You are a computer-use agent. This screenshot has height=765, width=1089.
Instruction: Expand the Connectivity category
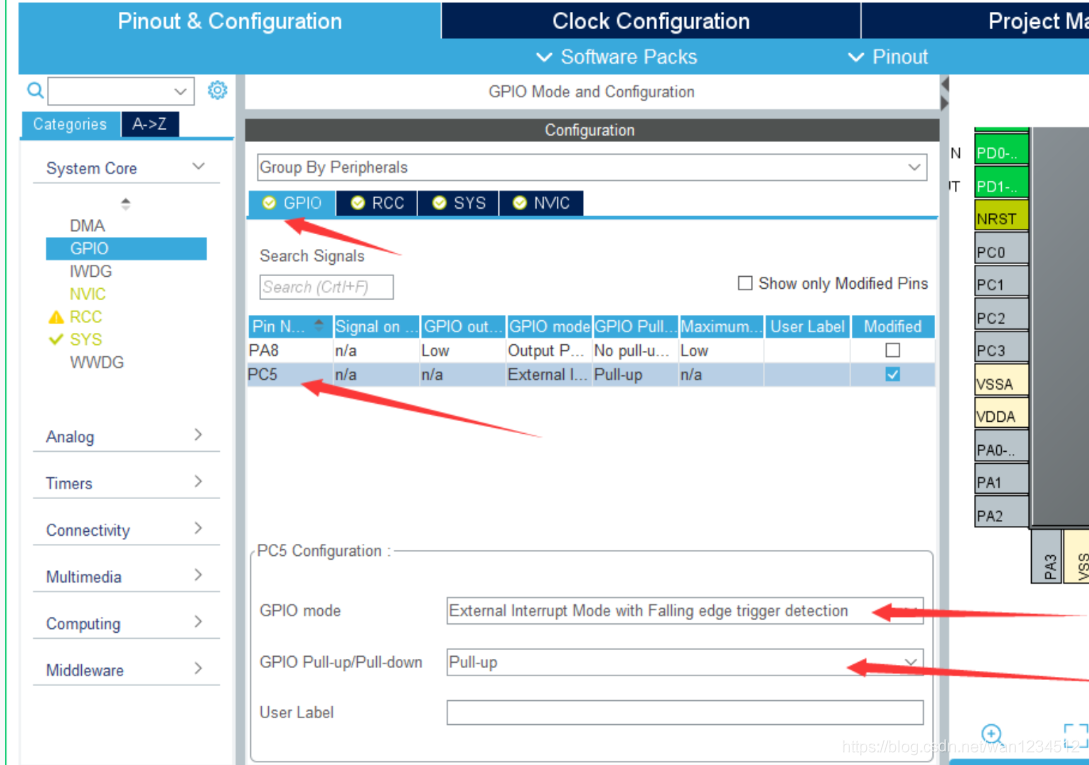[125, 530]
